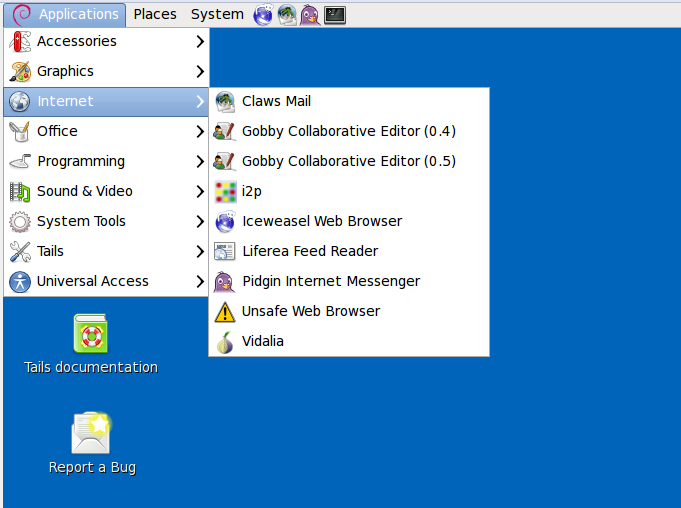Open the terminal from the top panel
This screenshot has height=508, width=681.
tap(335, 15)
